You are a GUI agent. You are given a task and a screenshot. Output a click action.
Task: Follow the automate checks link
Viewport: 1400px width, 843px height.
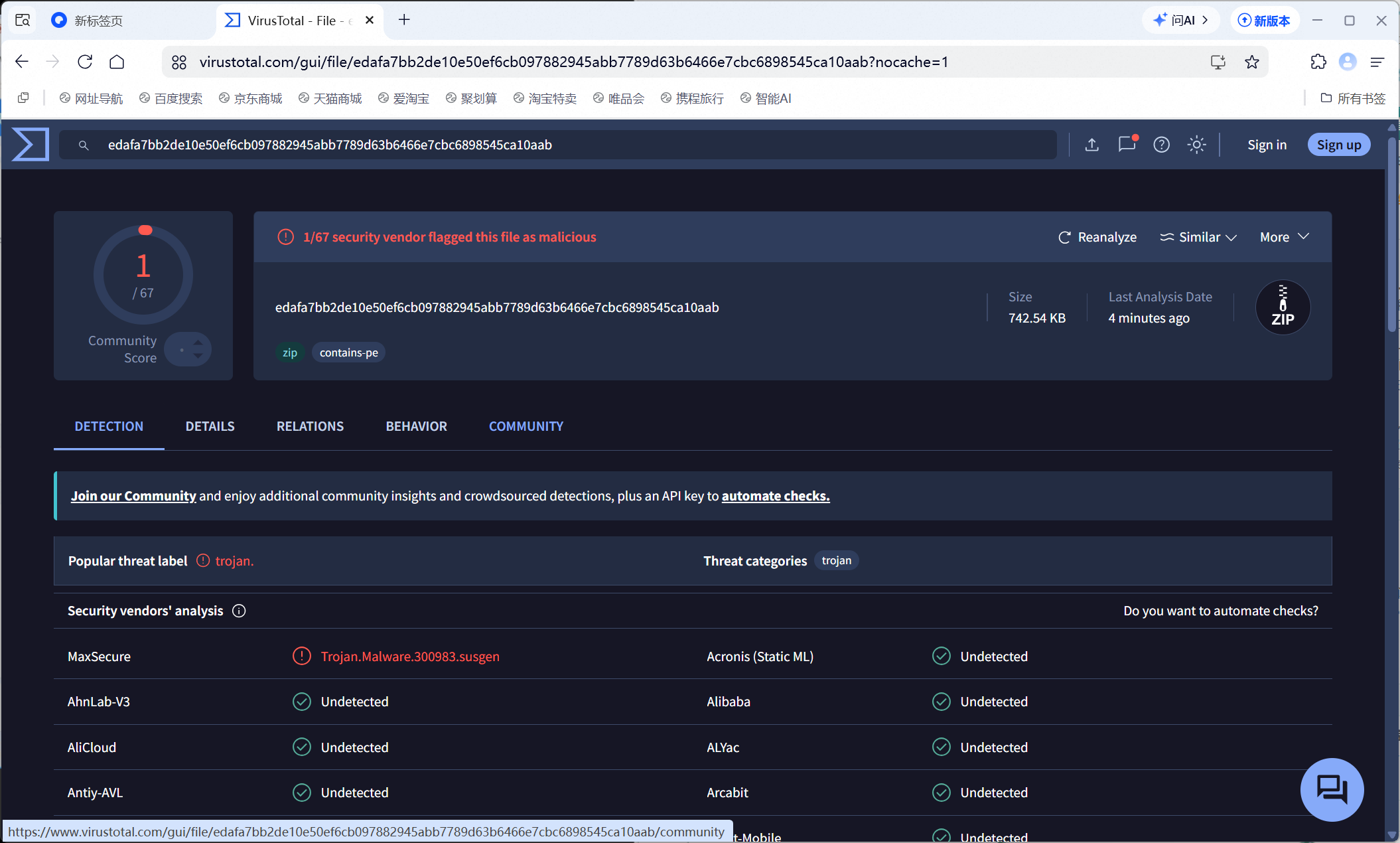[x=776, y=496]
